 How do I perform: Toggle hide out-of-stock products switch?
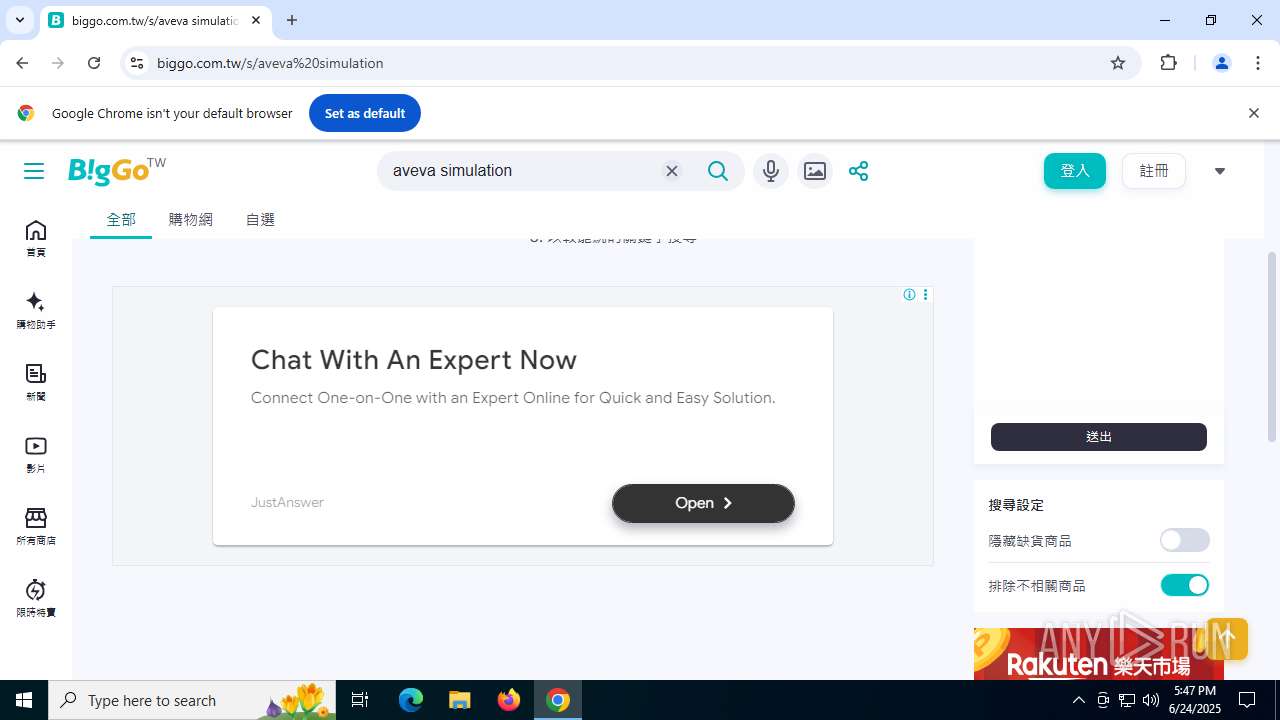[1185, 540]
